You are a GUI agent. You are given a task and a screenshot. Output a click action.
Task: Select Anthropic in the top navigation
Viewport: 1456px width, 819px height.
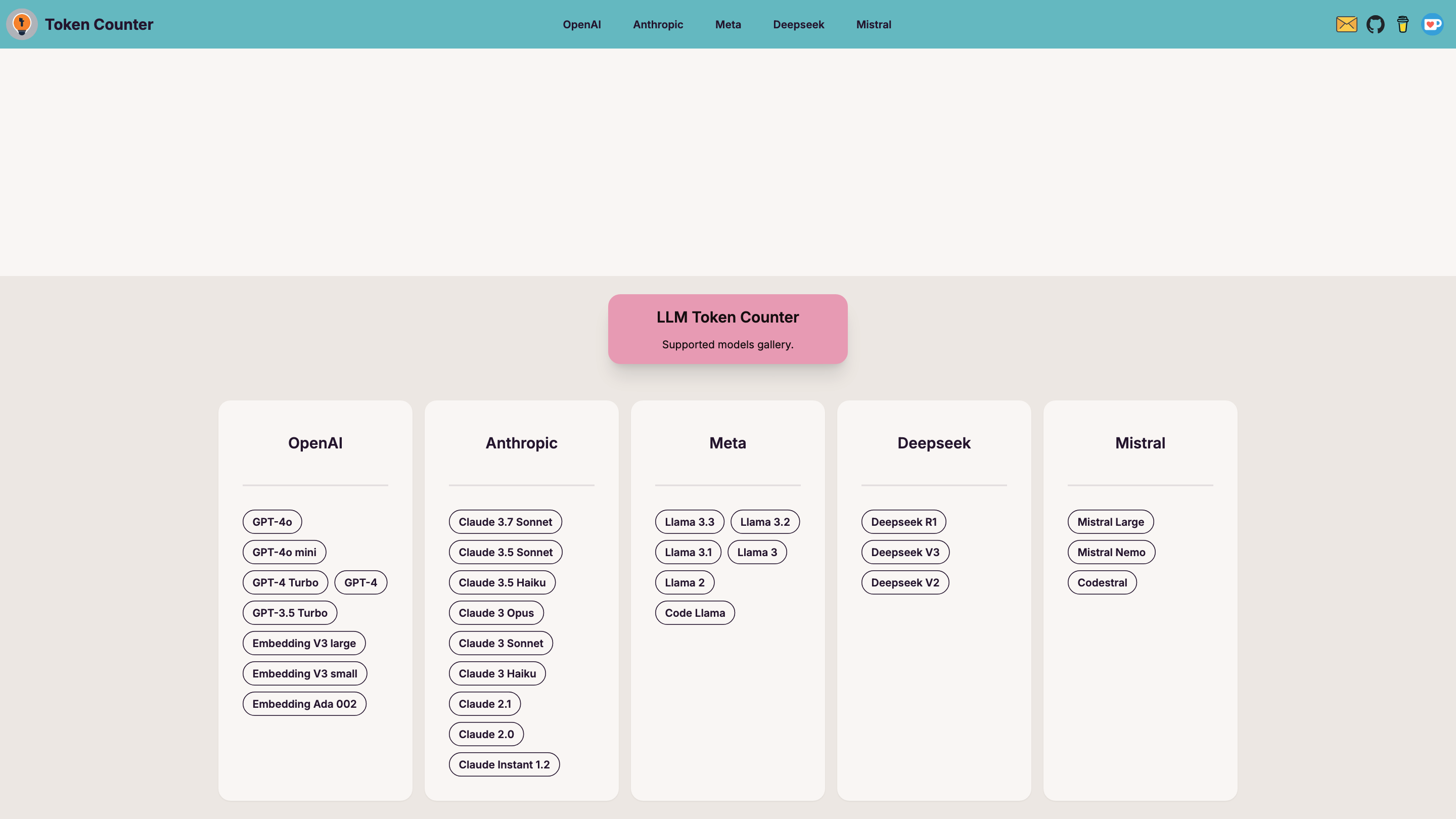tap(658, 24)
